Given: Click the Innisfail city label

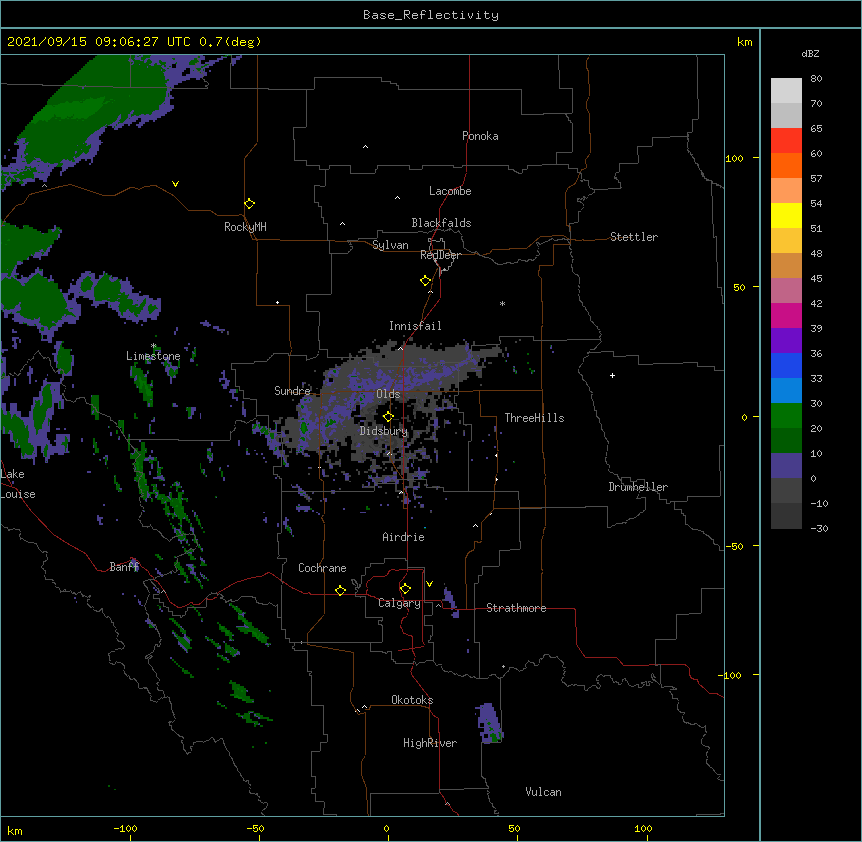Looking at the screenshot, I should click(x=415, y=326).
